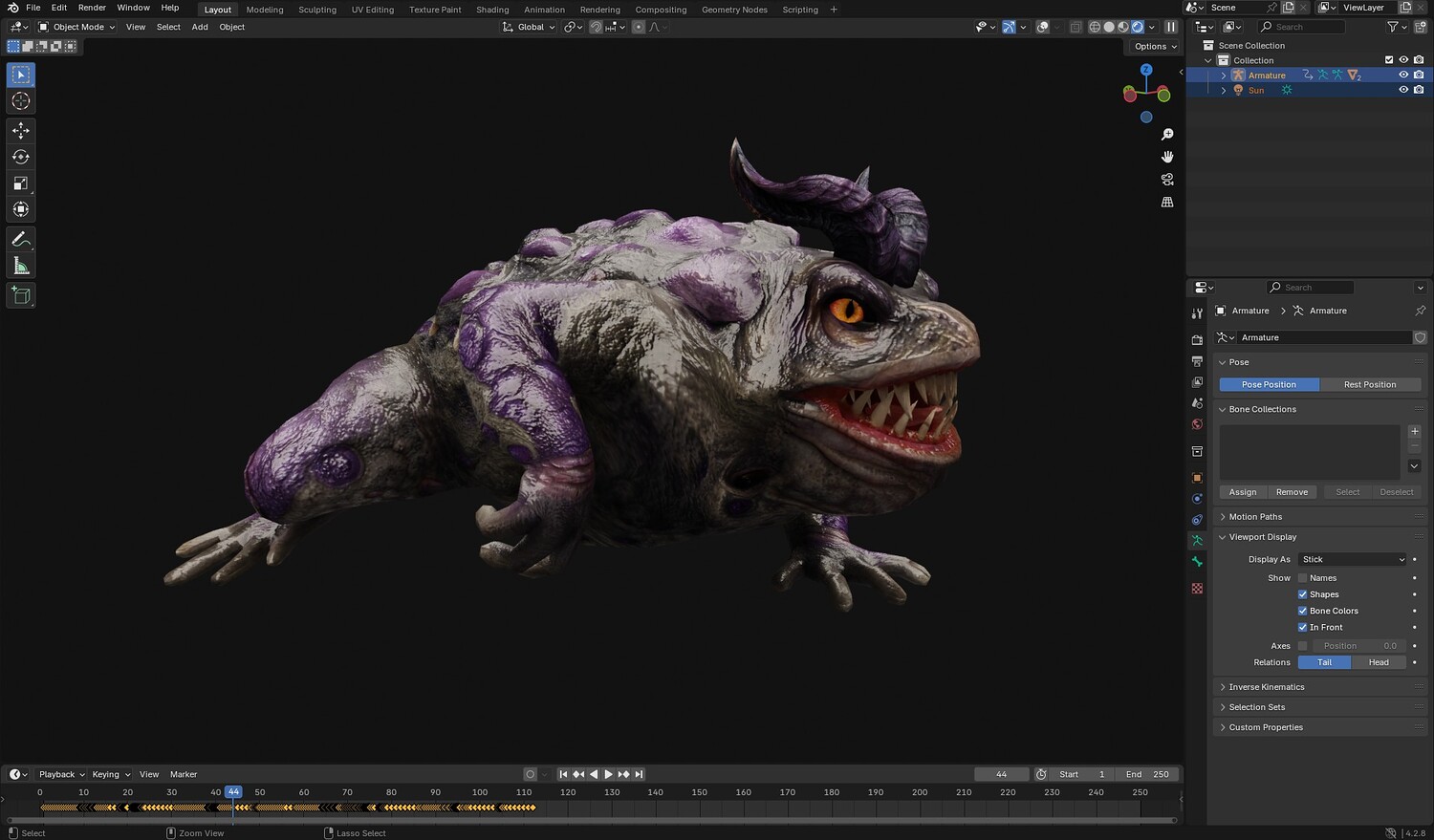Activate the Move tool

pos(21,130)
